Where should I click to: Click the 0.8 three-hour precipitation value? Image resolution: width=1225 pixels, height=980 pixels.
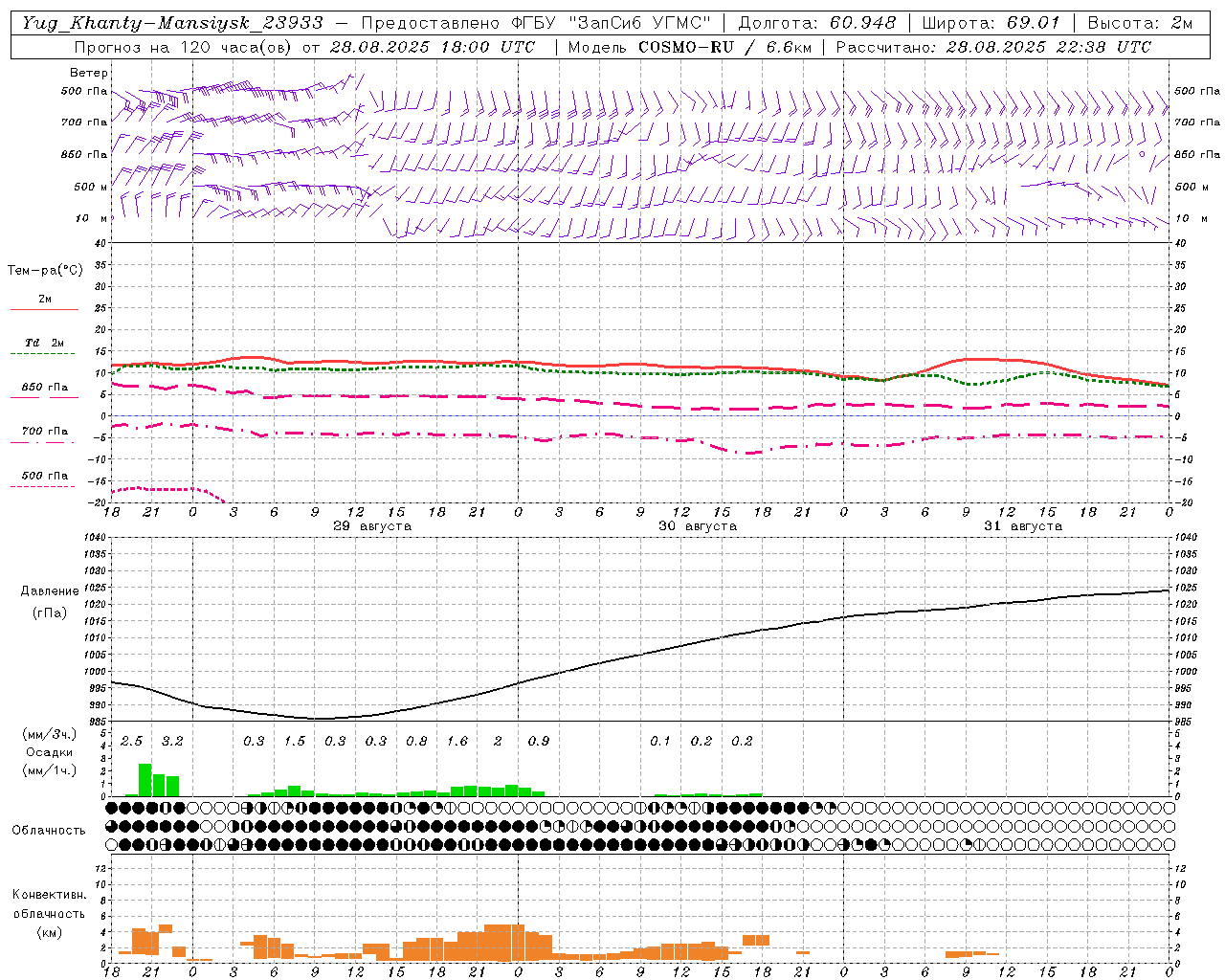click(x=416, y=741)
